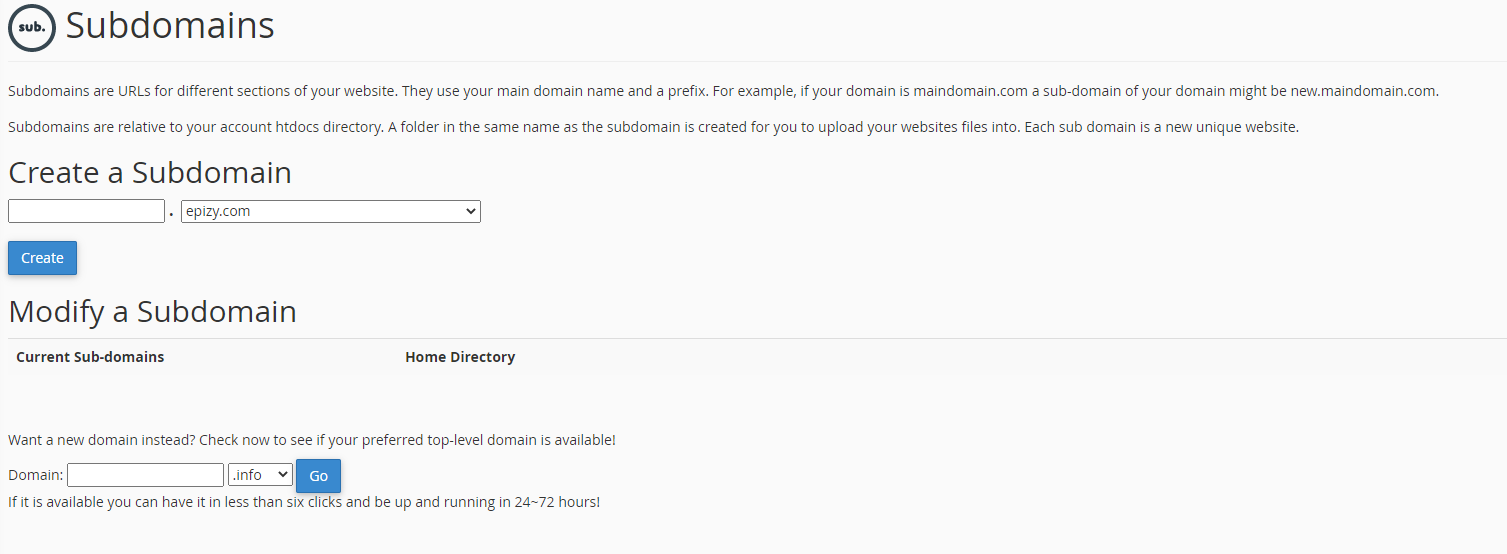
Task: Click the paragraph mentioning new.maindomain.com
Action: pos(723,91)
